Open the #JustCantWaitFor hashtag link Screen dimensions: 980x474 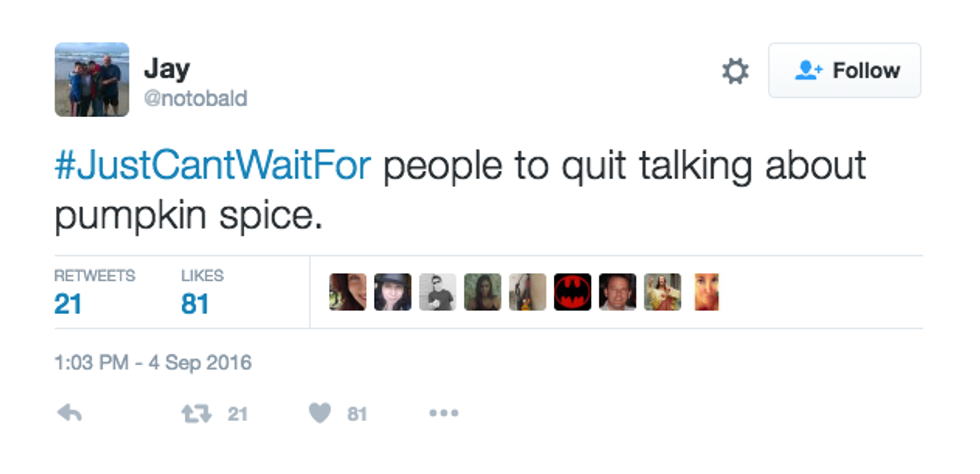(213, 166)
